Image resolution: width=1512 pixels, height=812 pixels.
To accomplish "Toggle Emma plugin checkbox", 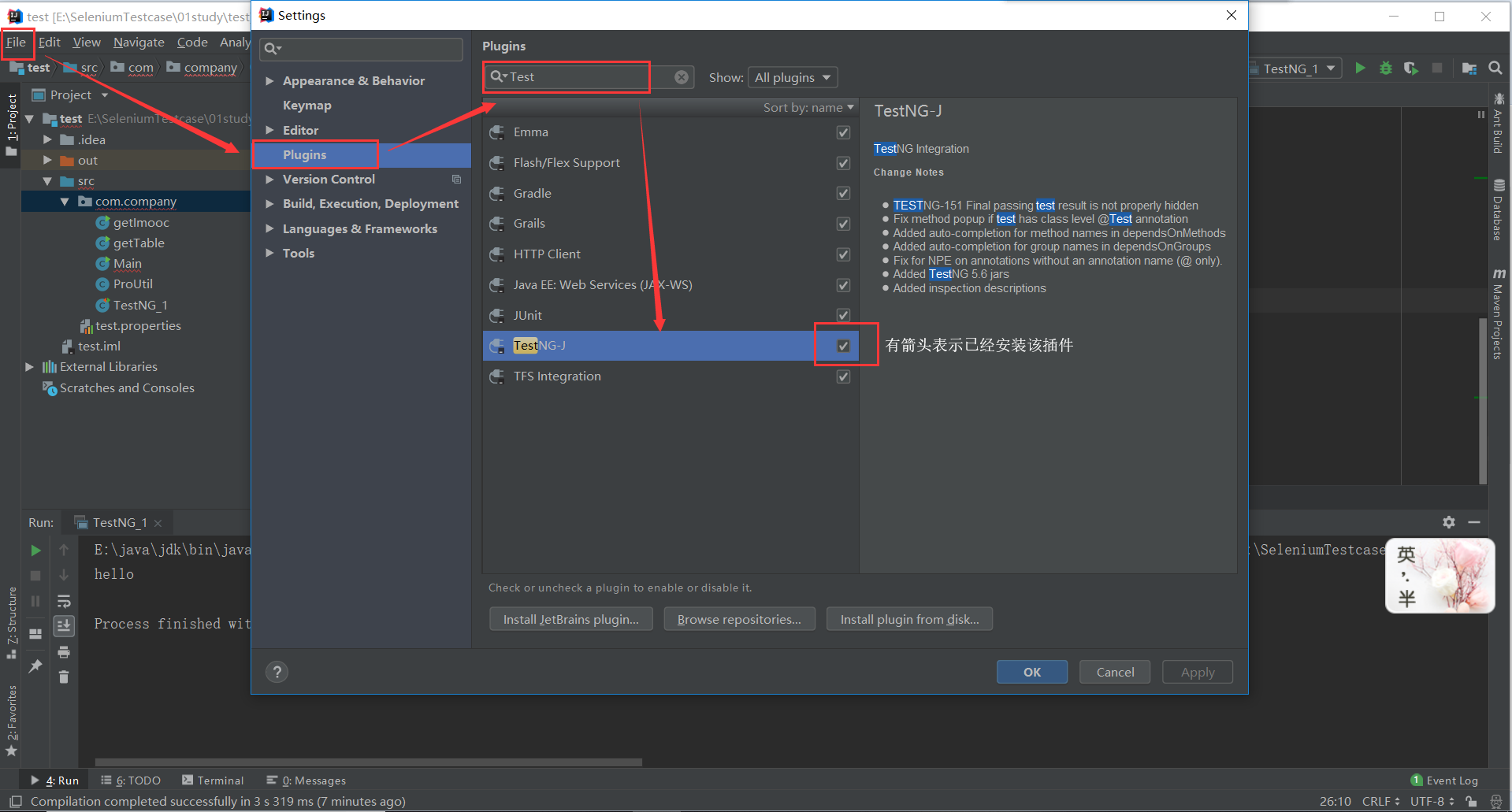I will 843,132.
